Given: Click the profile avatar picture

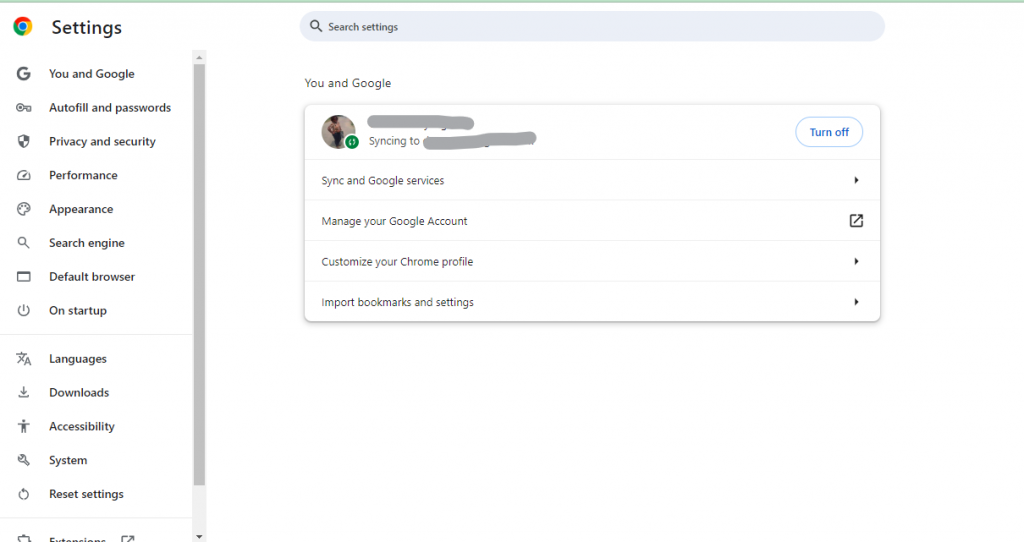Looking at the screenshot, I should point(338,131).
